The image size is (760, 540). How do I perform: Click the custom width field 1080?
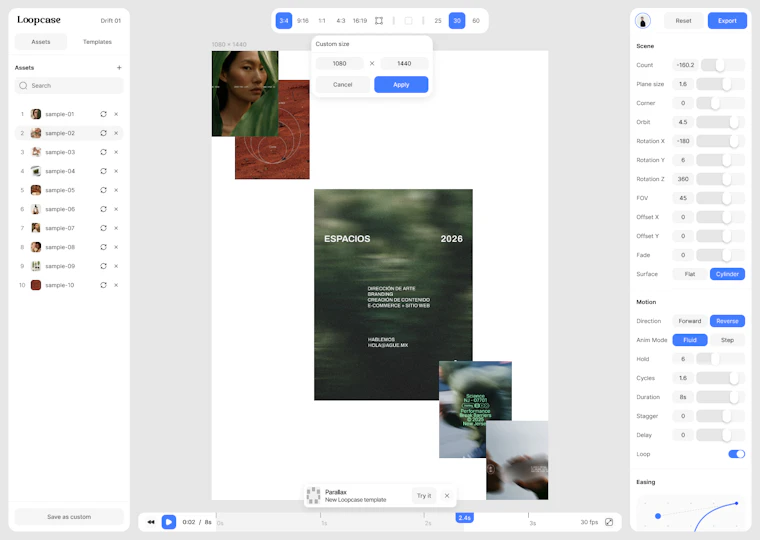click(339, 64)
